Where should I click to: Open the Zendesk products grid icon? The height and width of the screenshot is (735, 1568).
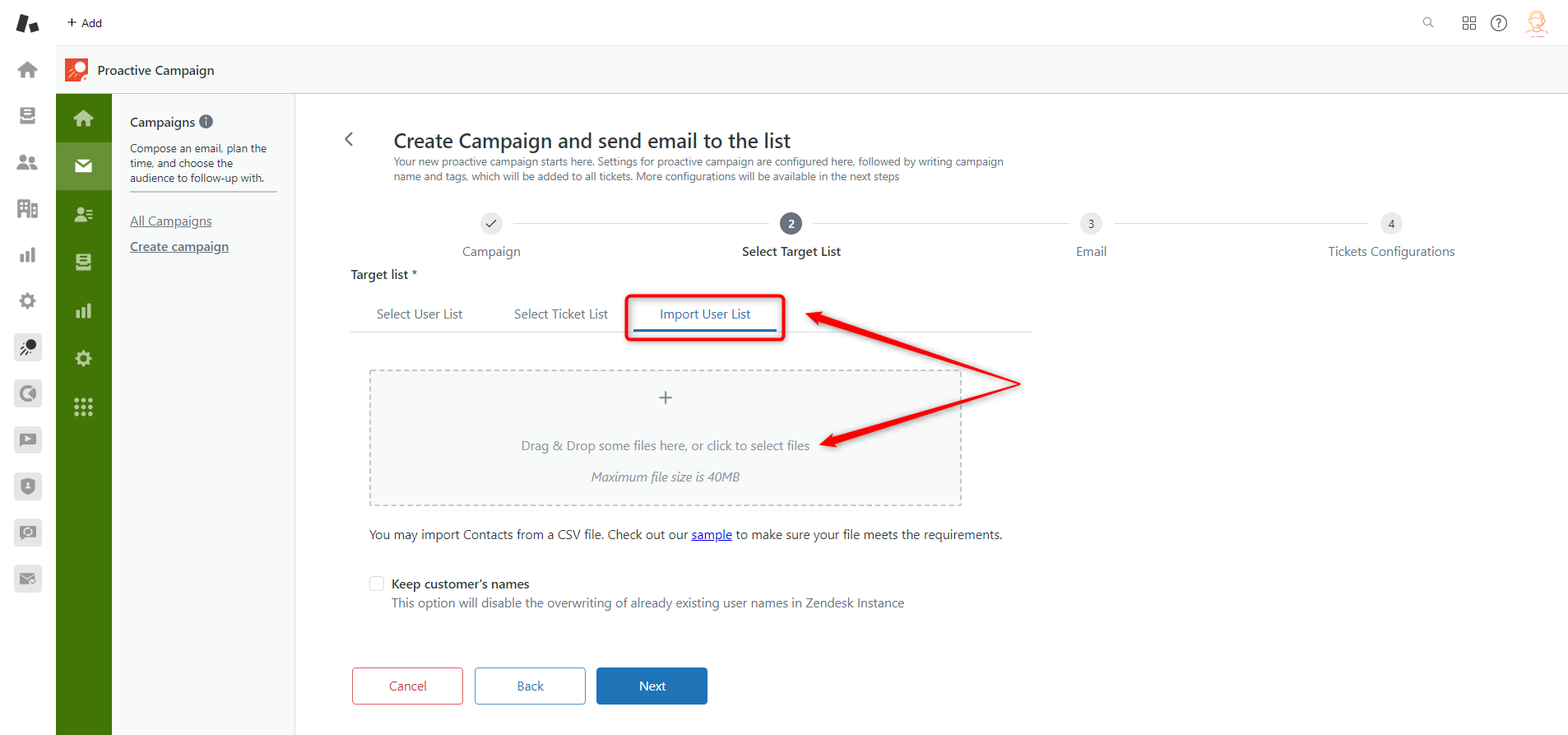click(1469, 23)
